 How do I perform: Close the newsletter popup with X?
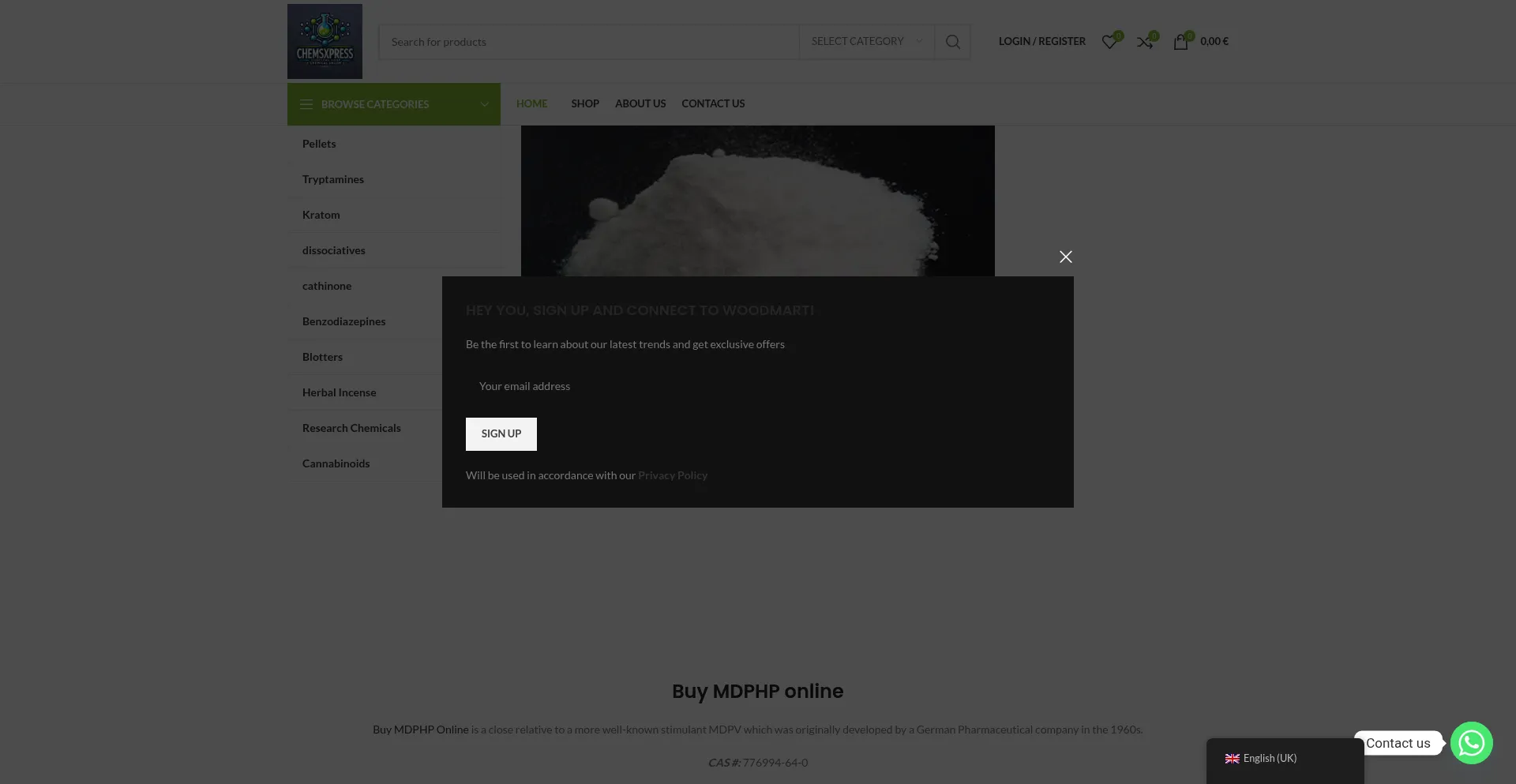point(1065,257)
